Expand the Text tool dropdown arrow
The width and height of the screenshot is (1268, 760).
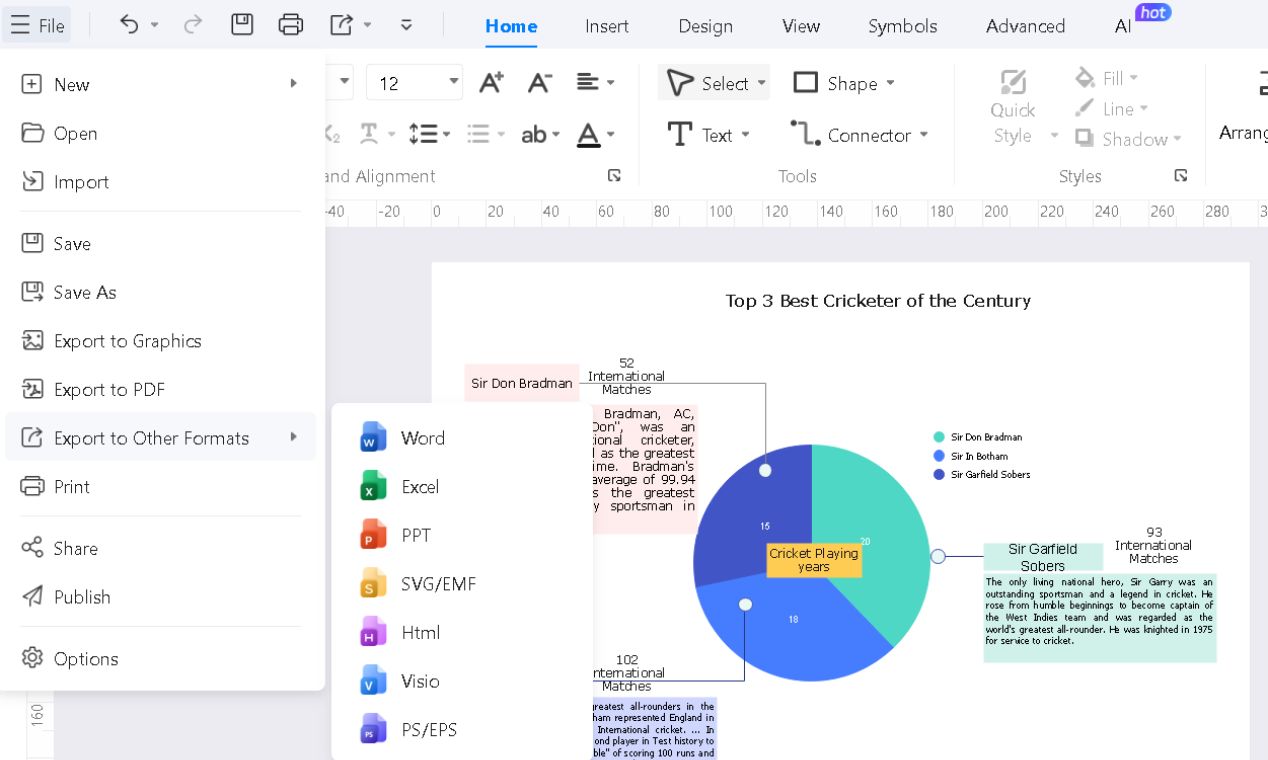(x=745, y=135)
